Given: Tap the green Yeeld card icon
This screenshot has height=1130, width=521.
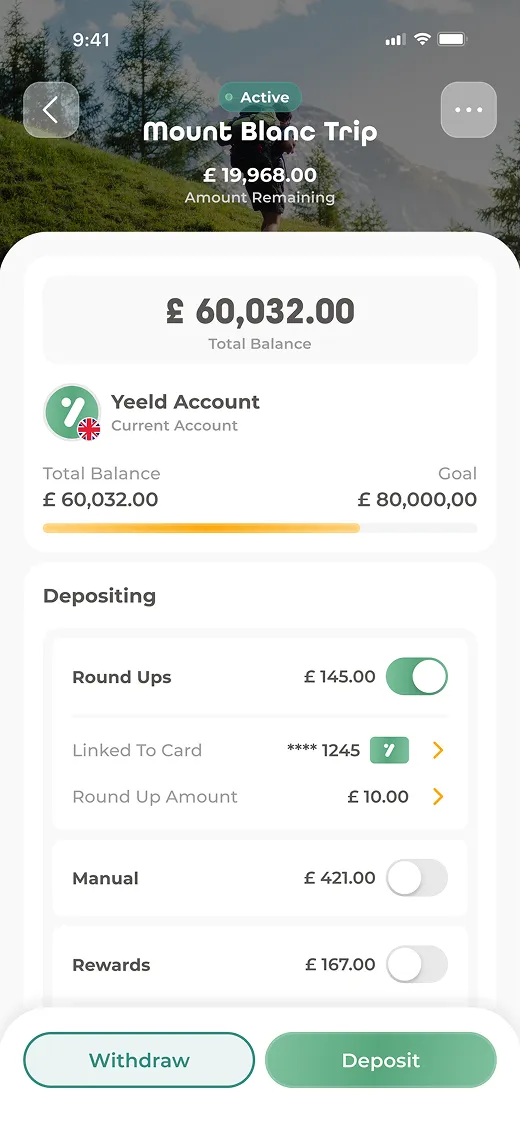Looking at the screenshot, I should [389, 750].
